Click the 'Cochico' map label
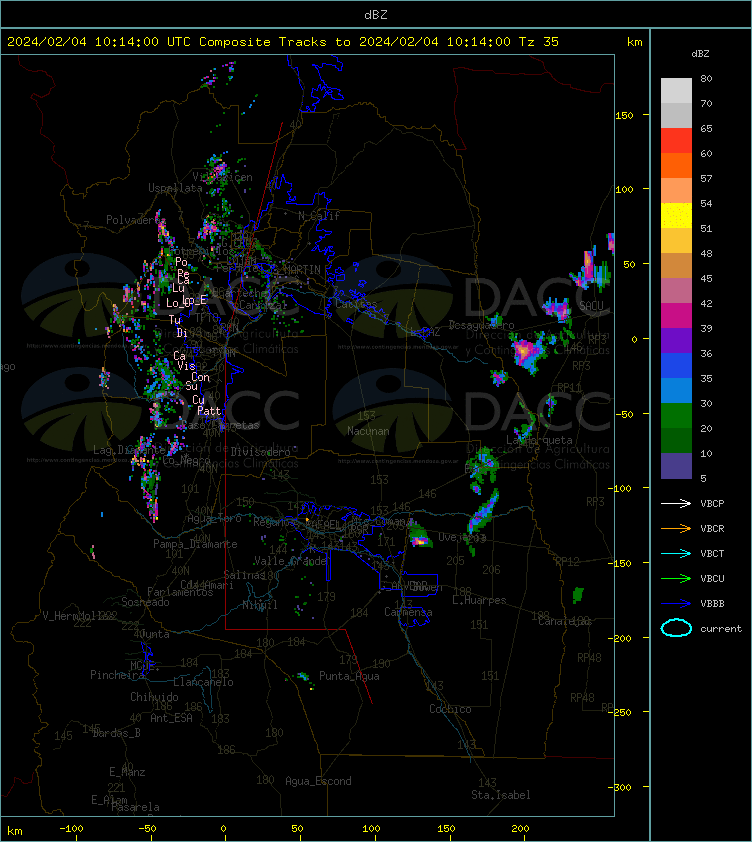The image size is (752, 842). pyautogui.click(x=450, y=709)
